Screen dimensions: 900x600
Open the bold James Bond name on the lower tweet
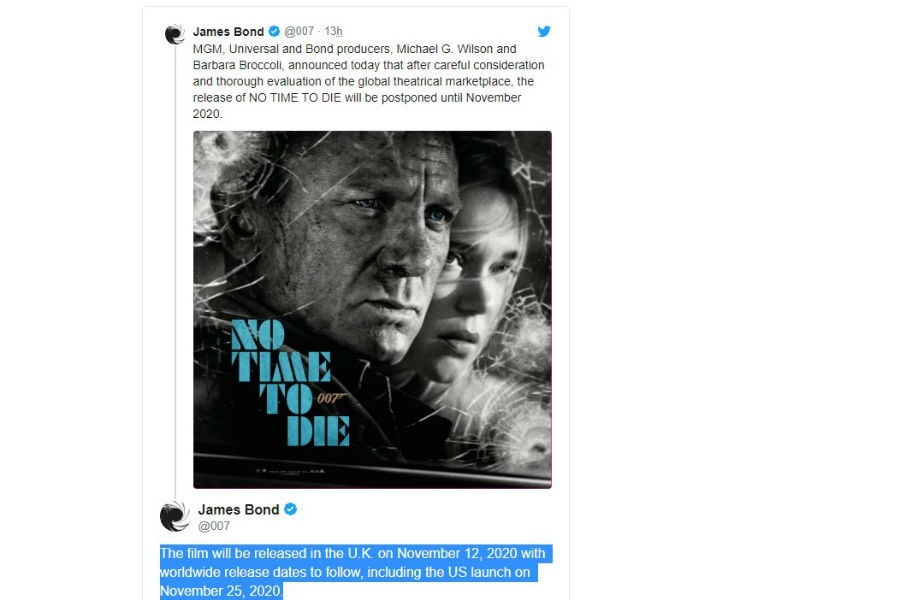(x=238, y=509)
